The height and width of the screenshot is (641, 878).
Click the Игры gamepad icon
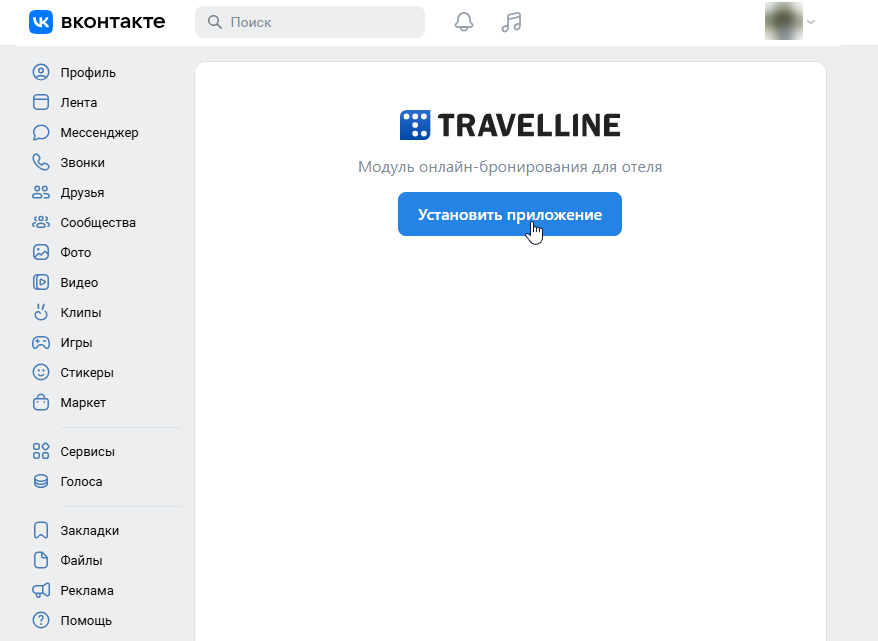(41, 343)
